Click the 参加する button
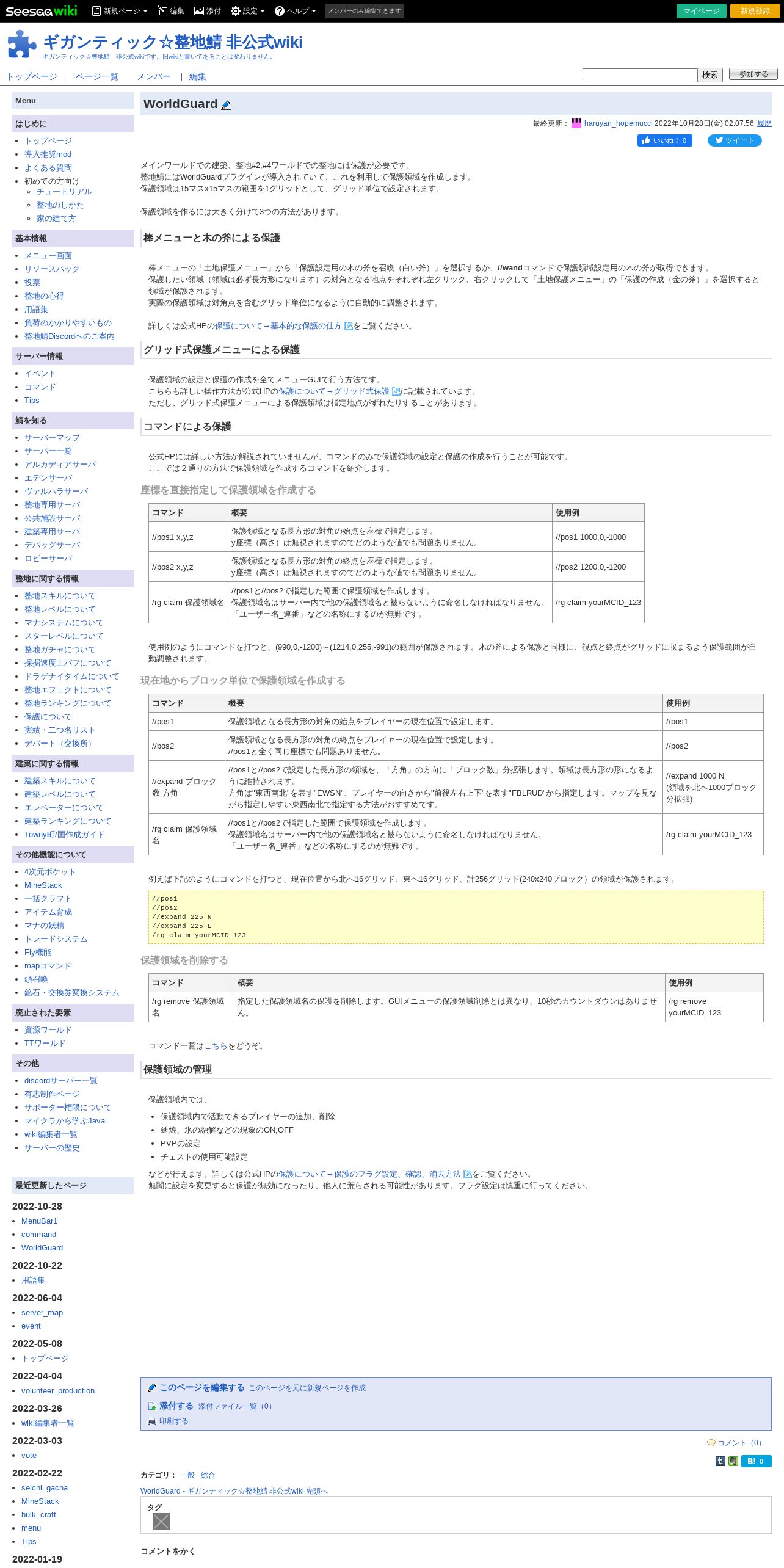This screenshot has height=1568, width=784. (x=753, y=74)
